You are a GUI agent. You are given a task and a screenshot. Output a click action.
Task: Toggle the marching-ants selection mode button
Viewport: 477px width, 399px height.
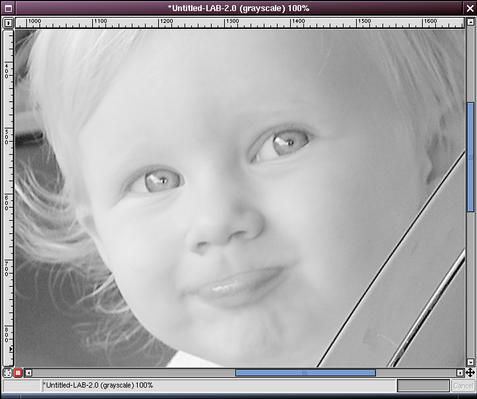click(x=7, y=373)
